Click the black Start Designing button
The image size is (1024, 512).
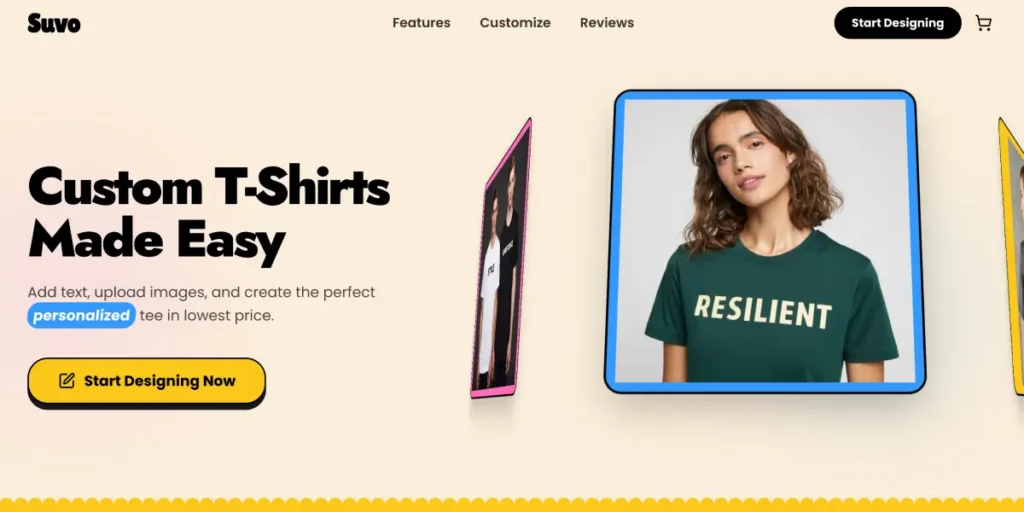tap(897, 23)
